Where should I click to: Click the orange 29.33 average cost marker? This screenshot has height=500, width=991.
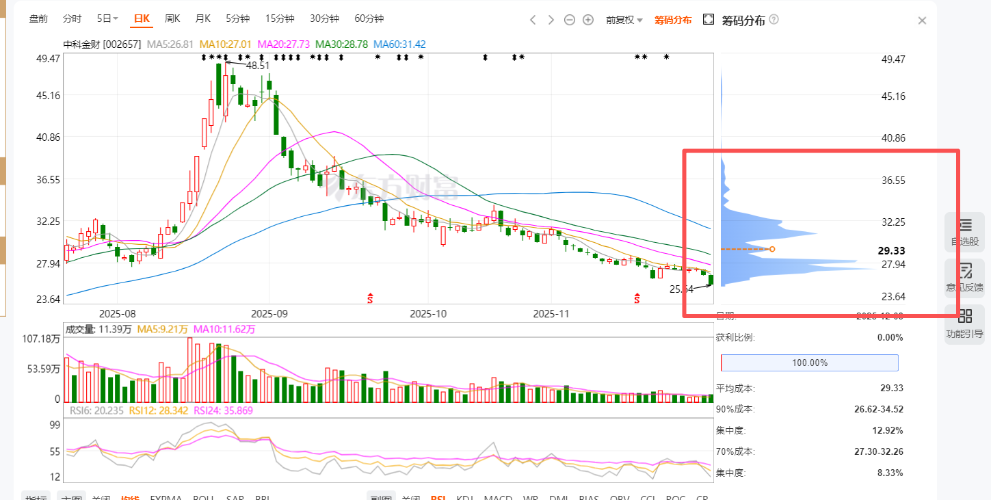772,249
